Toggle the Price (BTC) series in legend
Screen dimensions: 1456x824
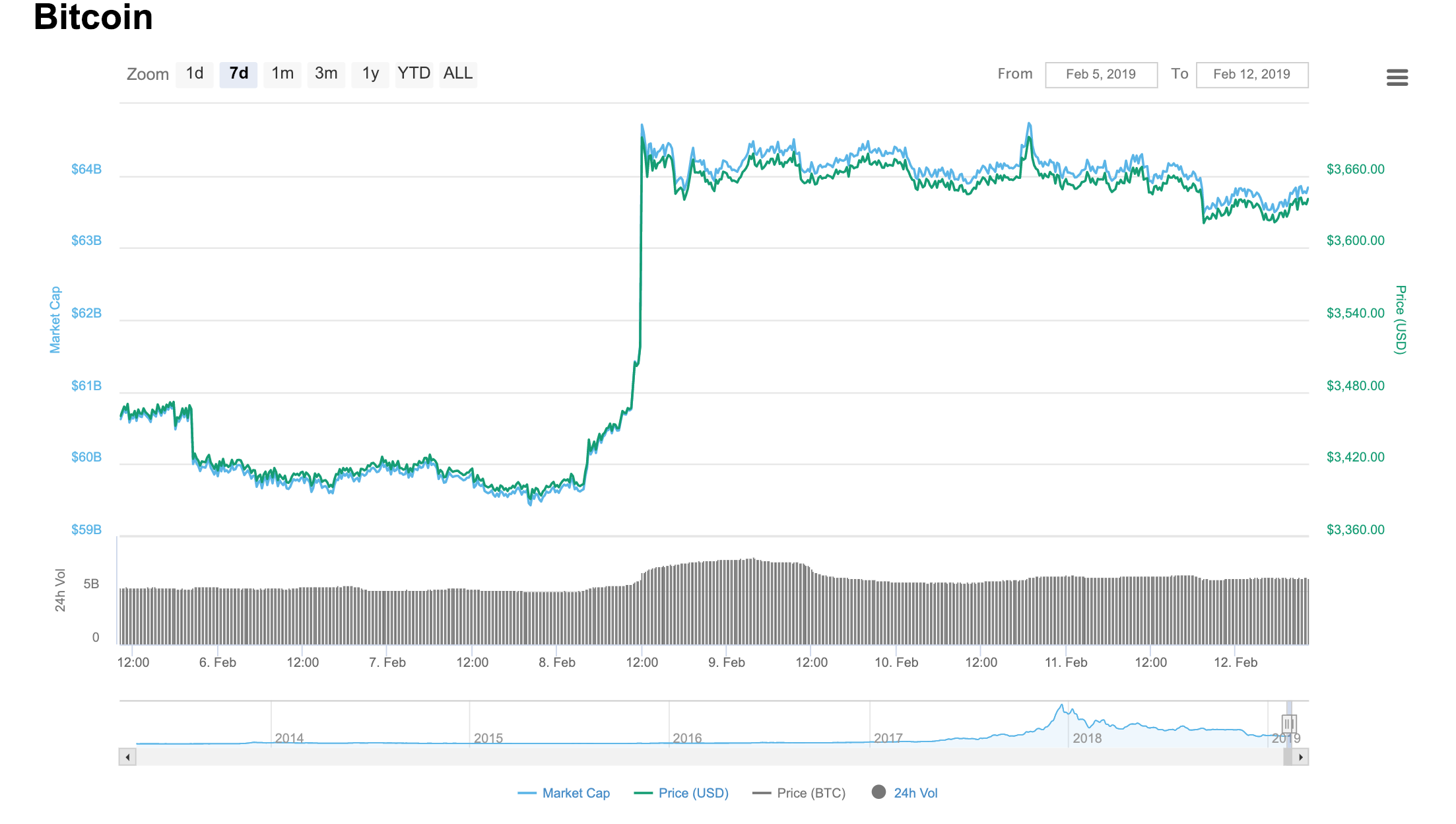tap(799, 793)
